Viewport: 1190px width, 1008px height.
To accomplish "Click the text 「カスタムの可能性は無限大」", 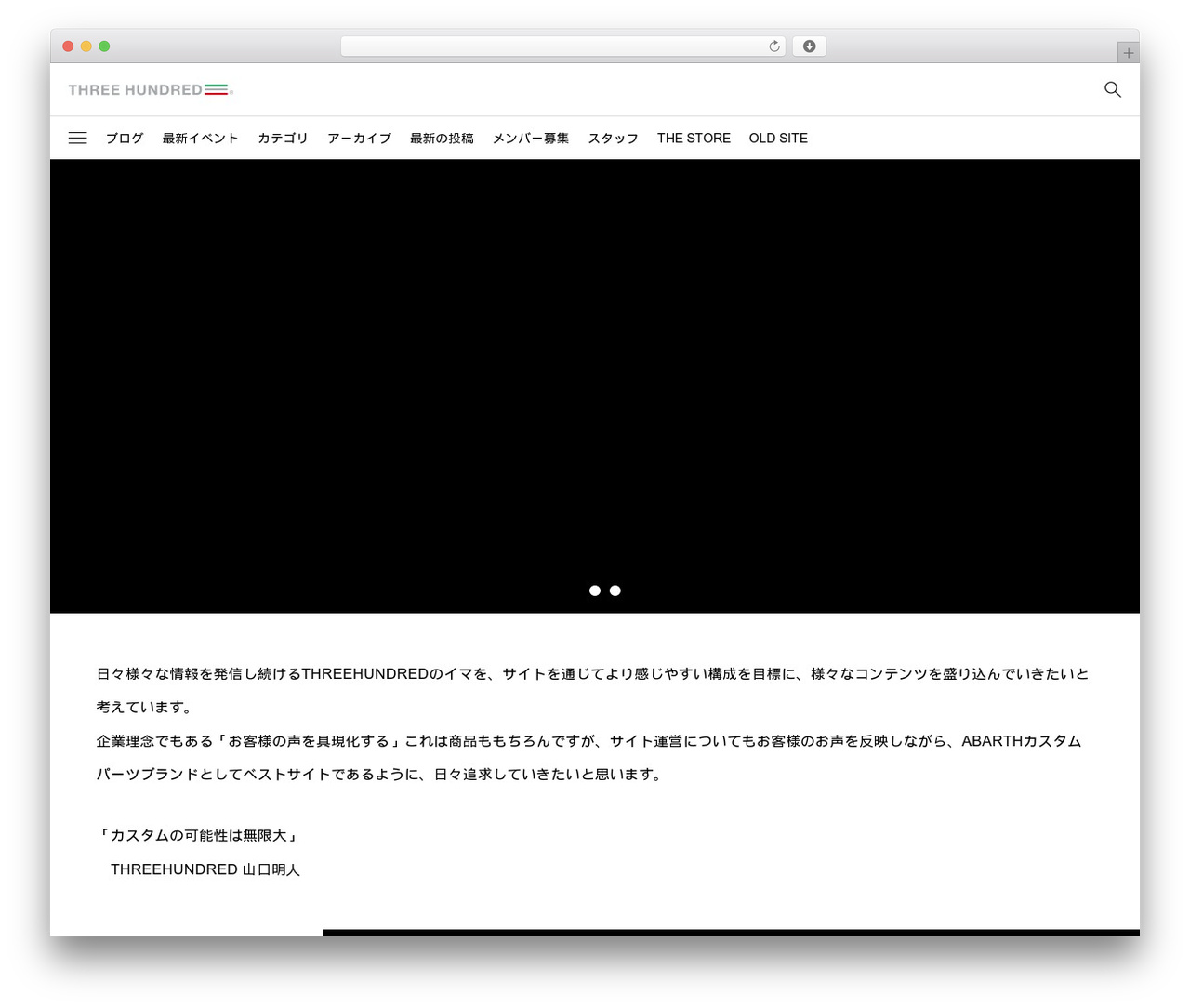I will [198, 835].
